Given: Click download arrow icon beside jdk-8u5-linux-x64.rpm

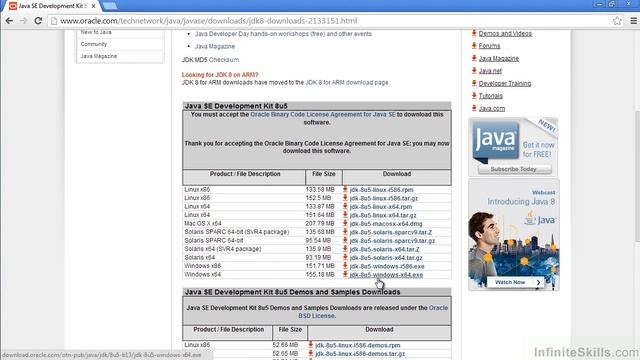Looking at the screenshot, I should 345,207.
